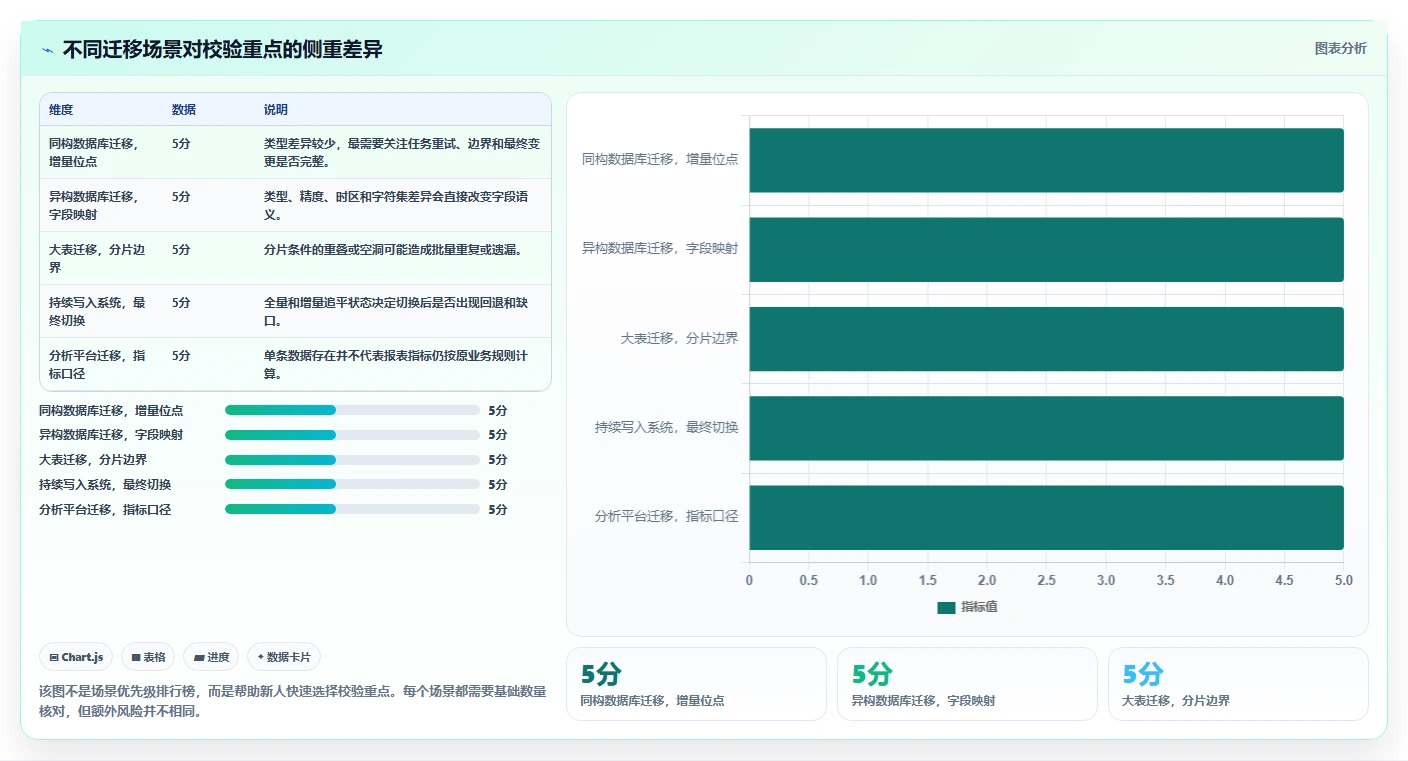The width and height of the screenshot is (1408, 761).
Task: Click progress bar for 分析平台迁移，指标口径
Action: point(352,509)
